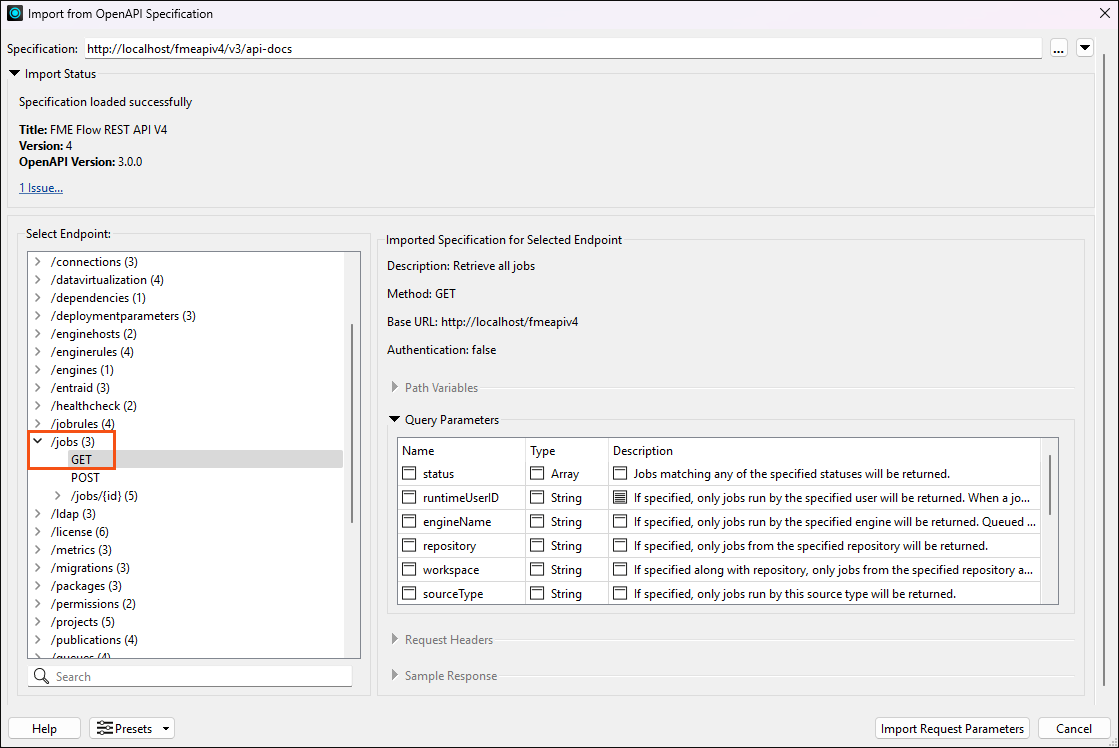
Task: Click the String type icon beside repository
Action: pos(535,545)
